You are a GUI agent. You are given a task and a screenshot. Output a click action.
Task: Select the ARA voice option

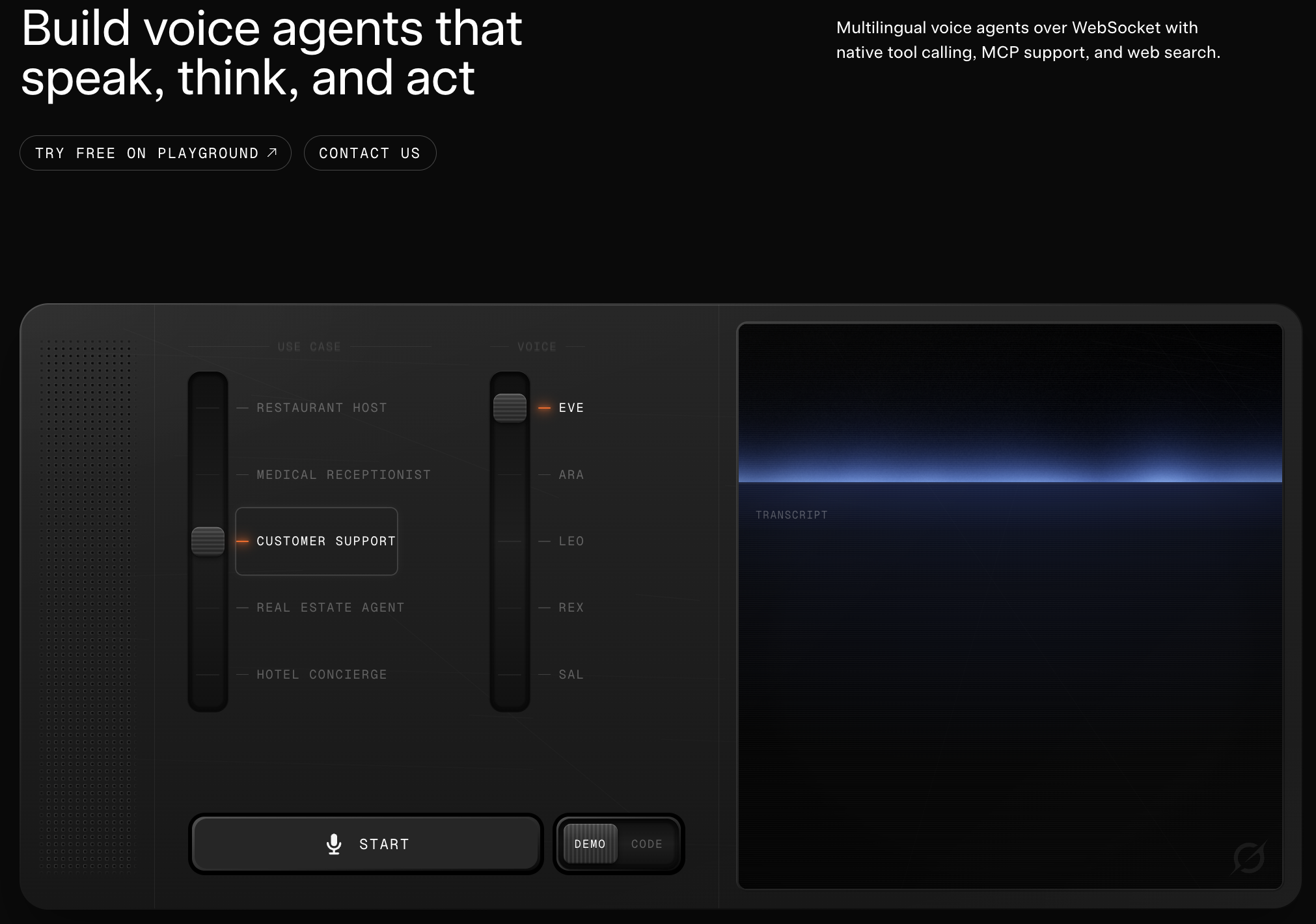[x=571, y=474]
